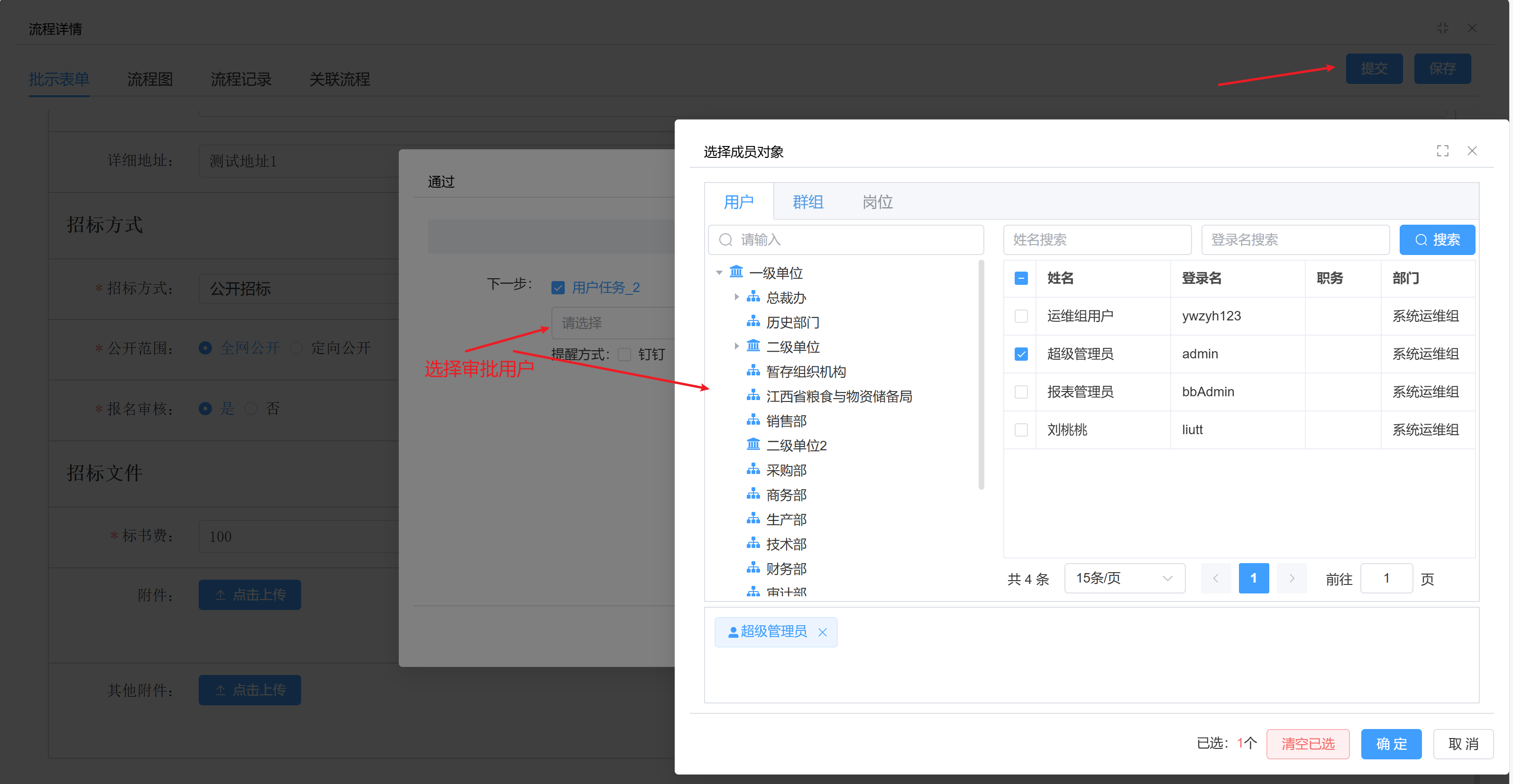This screenshot has width=1513, height=784.
Task: Open the 请选择 approver dropdown
Action: click(x=613, y=323)
